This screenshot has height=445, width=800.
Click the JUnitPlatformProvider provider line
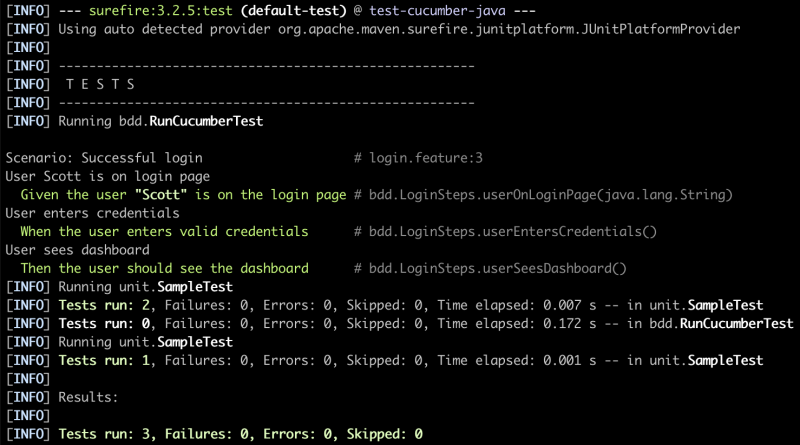click(x=399, y=29)
